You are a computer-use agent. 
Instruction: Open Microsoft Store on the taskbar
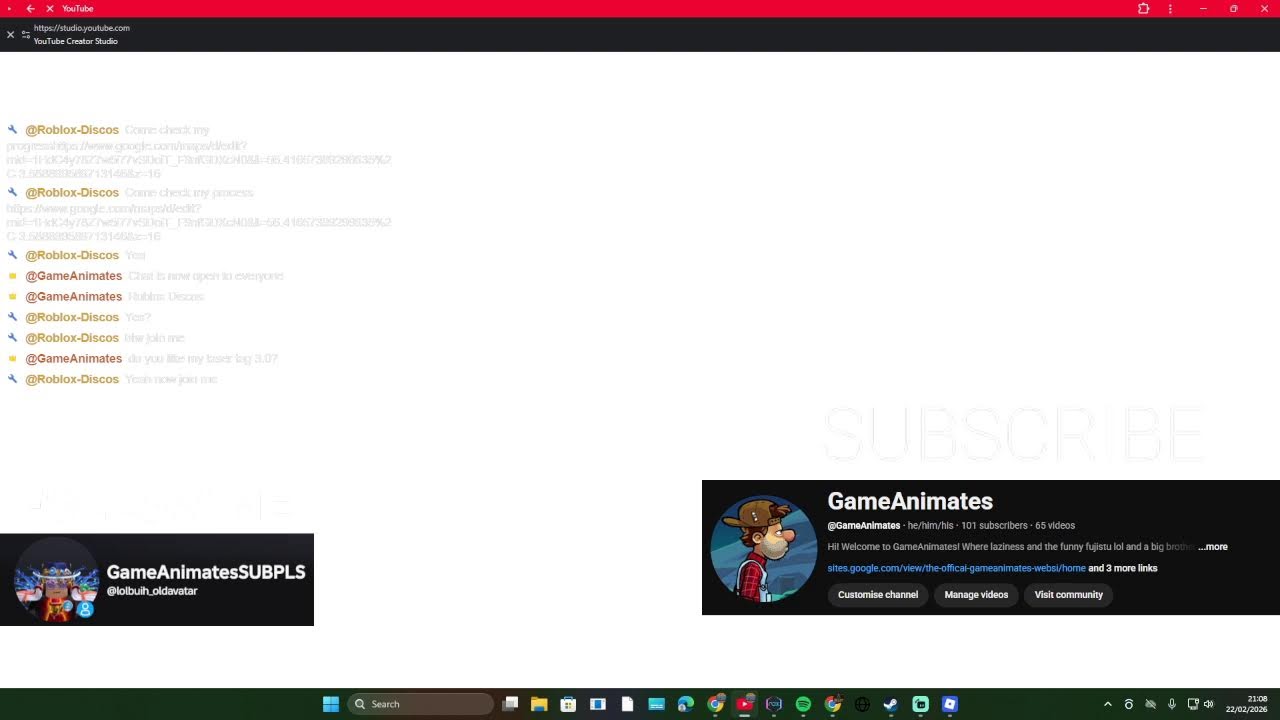(x=568, y=704)
